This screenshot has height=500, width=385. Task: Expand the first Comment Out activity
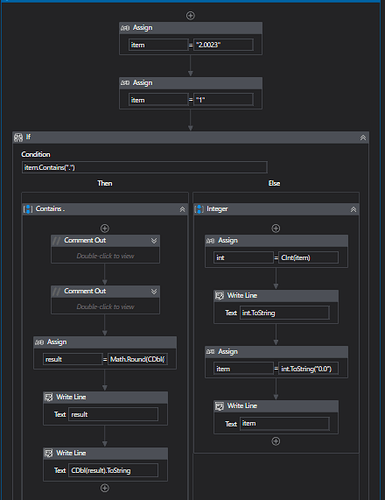point(154,241)
